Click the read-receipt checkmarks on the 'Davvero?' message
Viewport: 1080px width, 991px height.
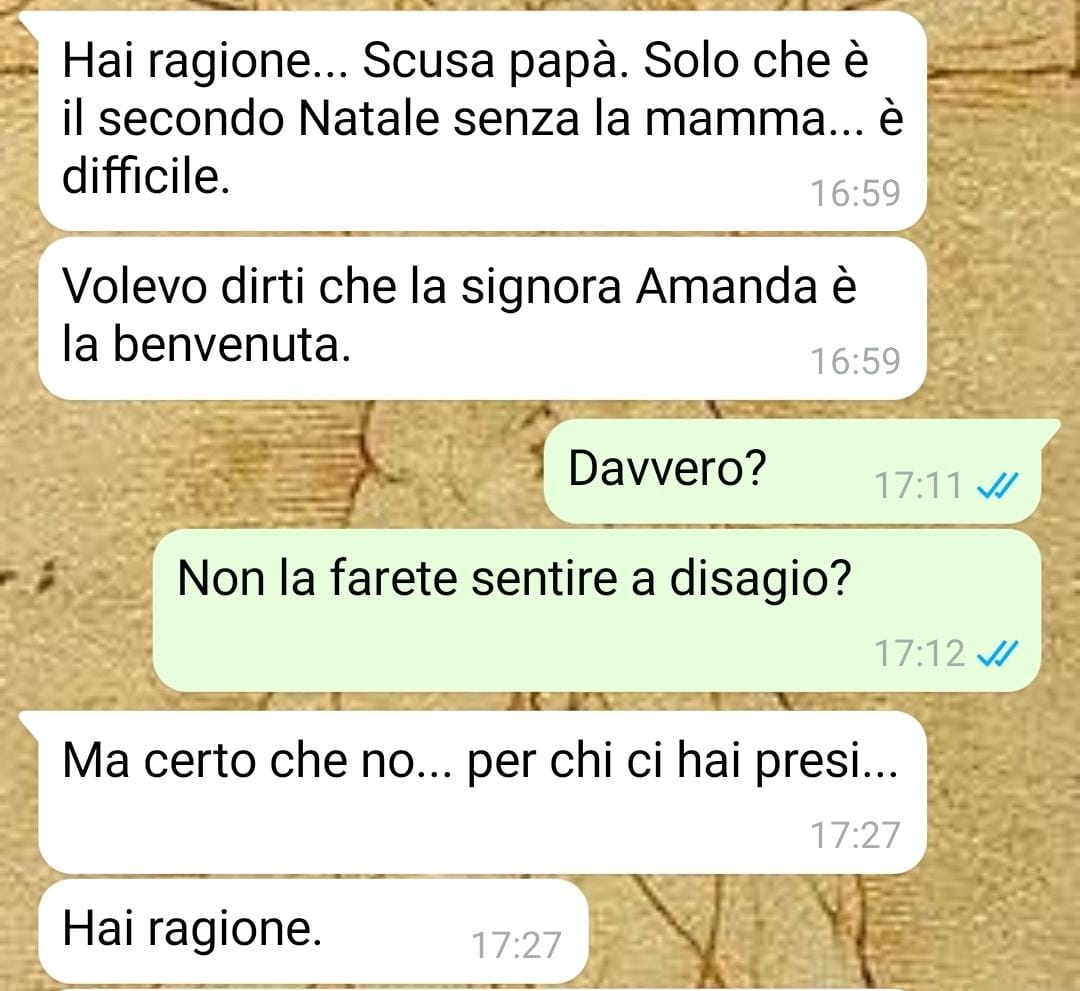pos(997,486)
